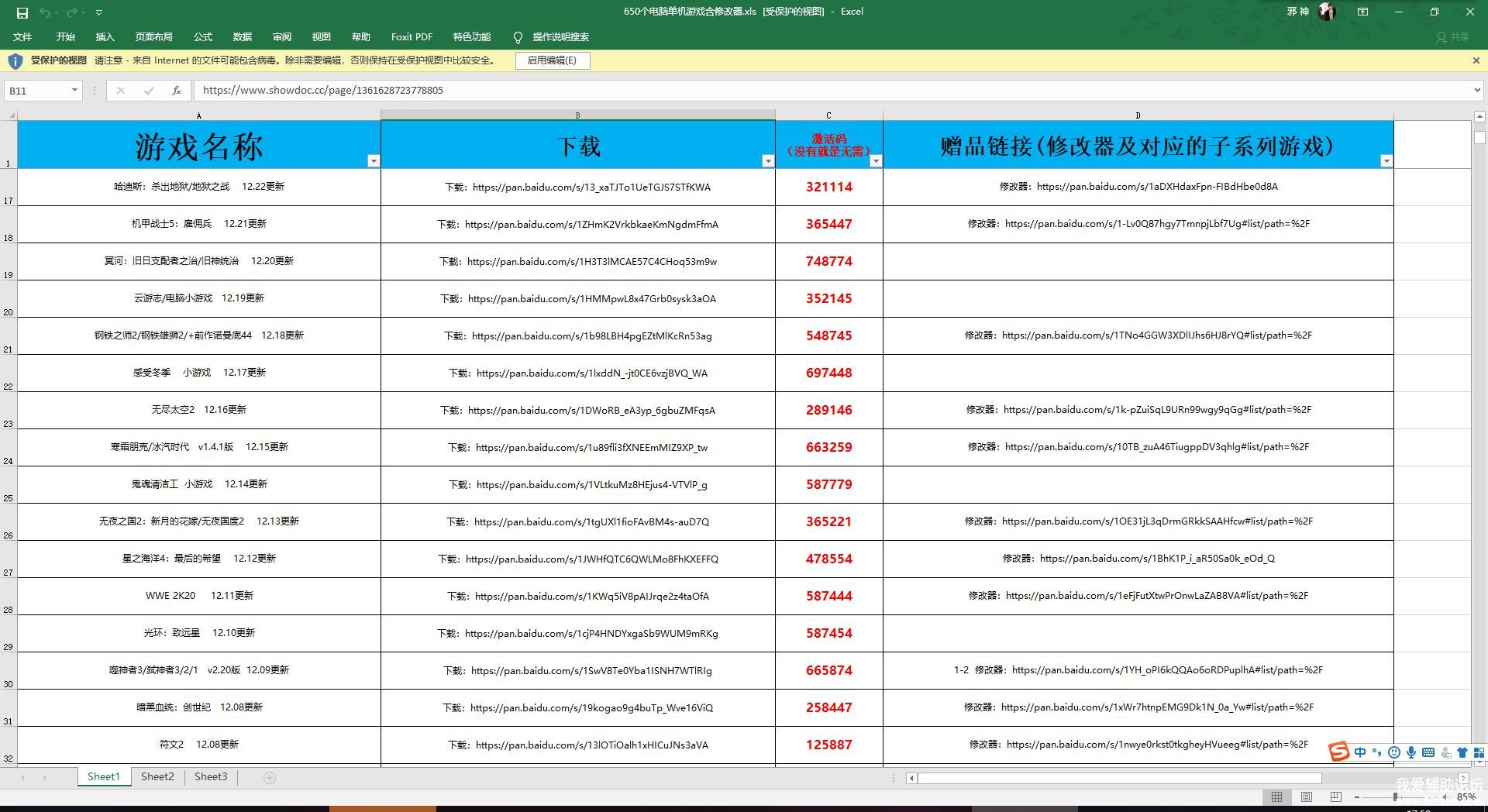Open the Foxit PDF tab

[x=412, y=36]
